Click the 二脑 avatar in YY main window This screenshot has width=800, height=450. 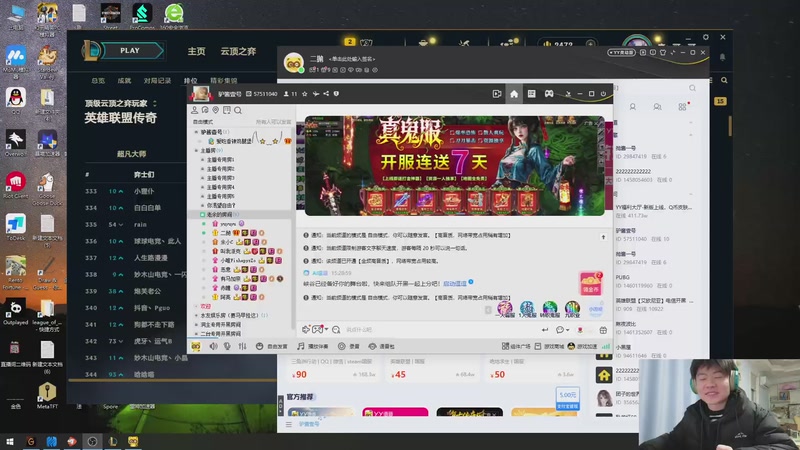point(294,63)
